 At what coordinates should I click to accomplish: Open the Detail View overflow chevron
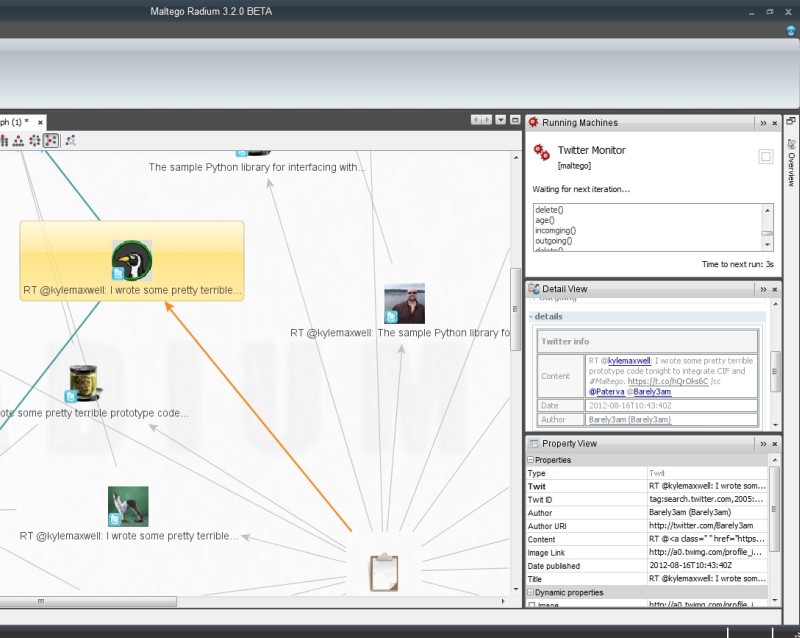(763, 289)
